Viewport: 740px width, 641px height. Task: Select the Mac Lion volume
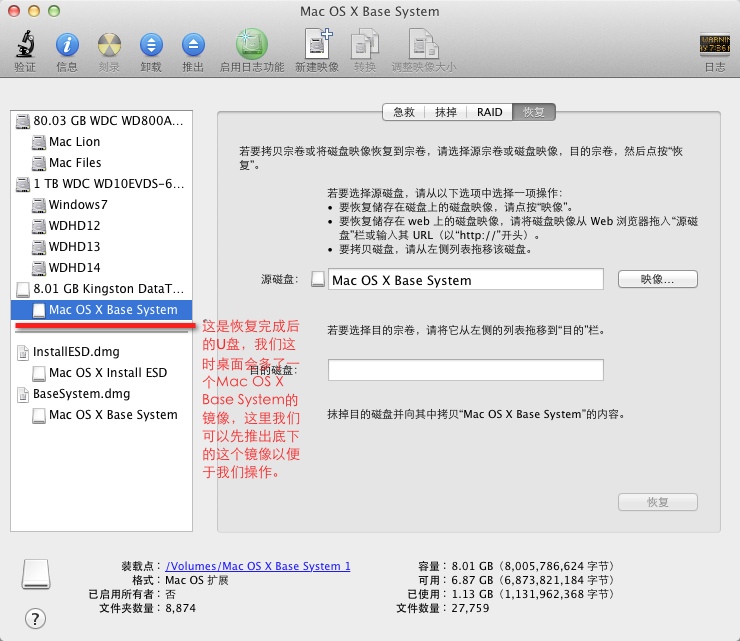(101, 142)
